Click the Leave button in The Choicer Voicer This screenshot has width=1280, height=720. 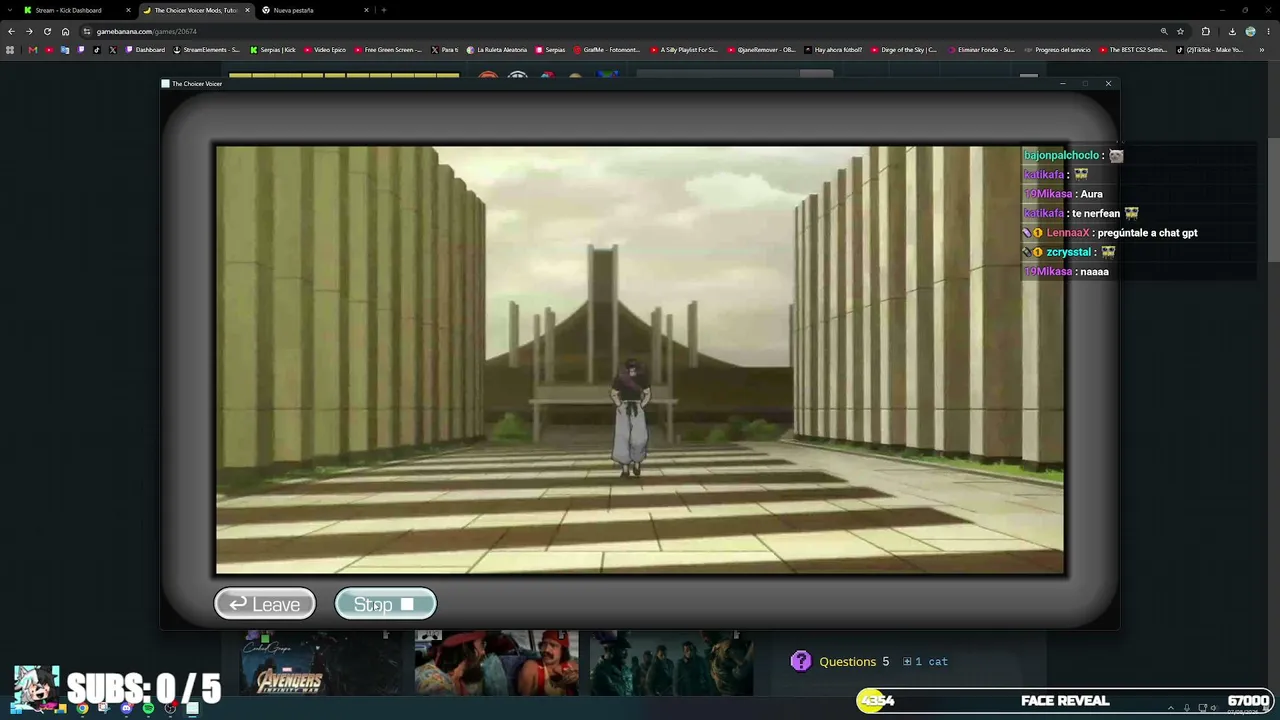pos(265,604)
